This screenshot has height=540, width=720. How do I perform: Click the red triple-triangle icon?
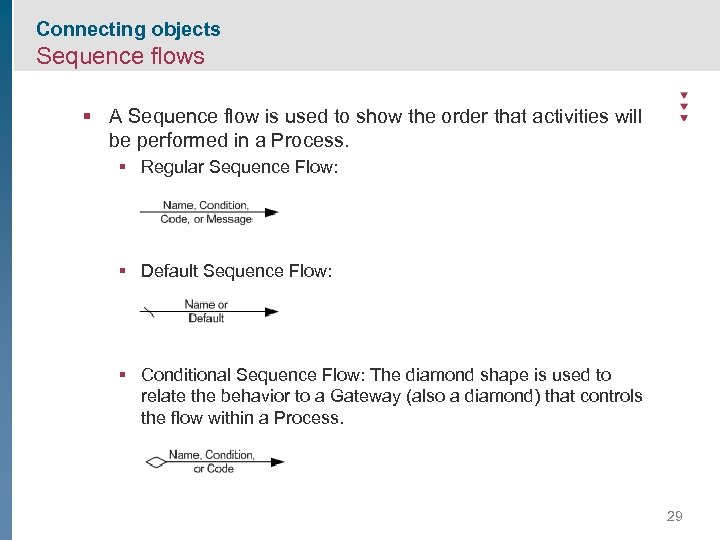point(684,107)
